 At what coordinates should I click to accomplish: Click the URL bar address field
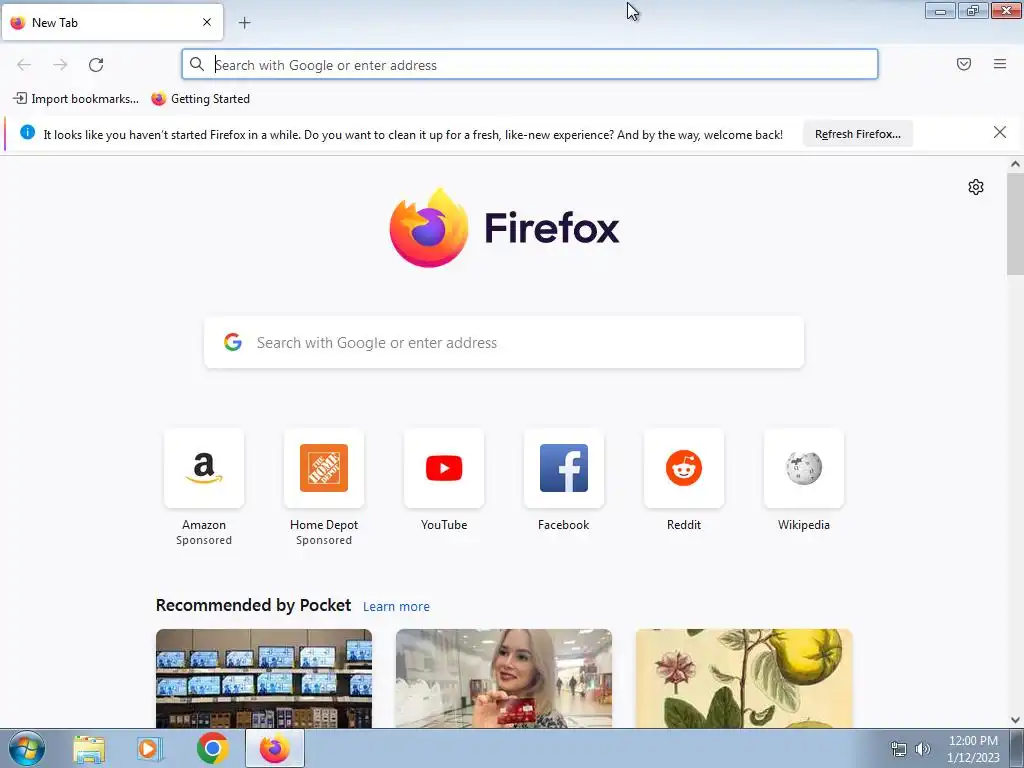[530, 65]
